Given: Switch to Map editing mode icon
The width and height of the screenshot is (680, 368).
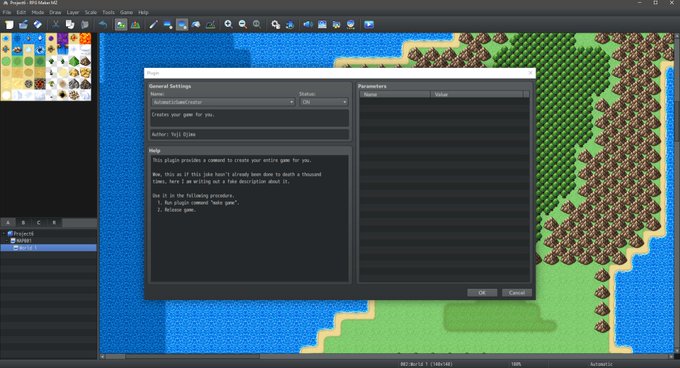Looking at the screenshot, I should 121,24.
